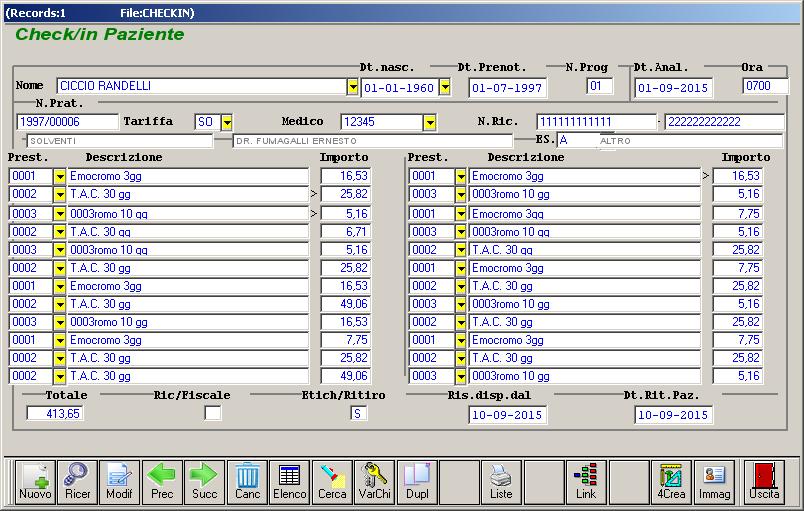Go to previous record with Prec
This screenshot has height=511, width=804.
pyautogui.click(x=162, y=482)
